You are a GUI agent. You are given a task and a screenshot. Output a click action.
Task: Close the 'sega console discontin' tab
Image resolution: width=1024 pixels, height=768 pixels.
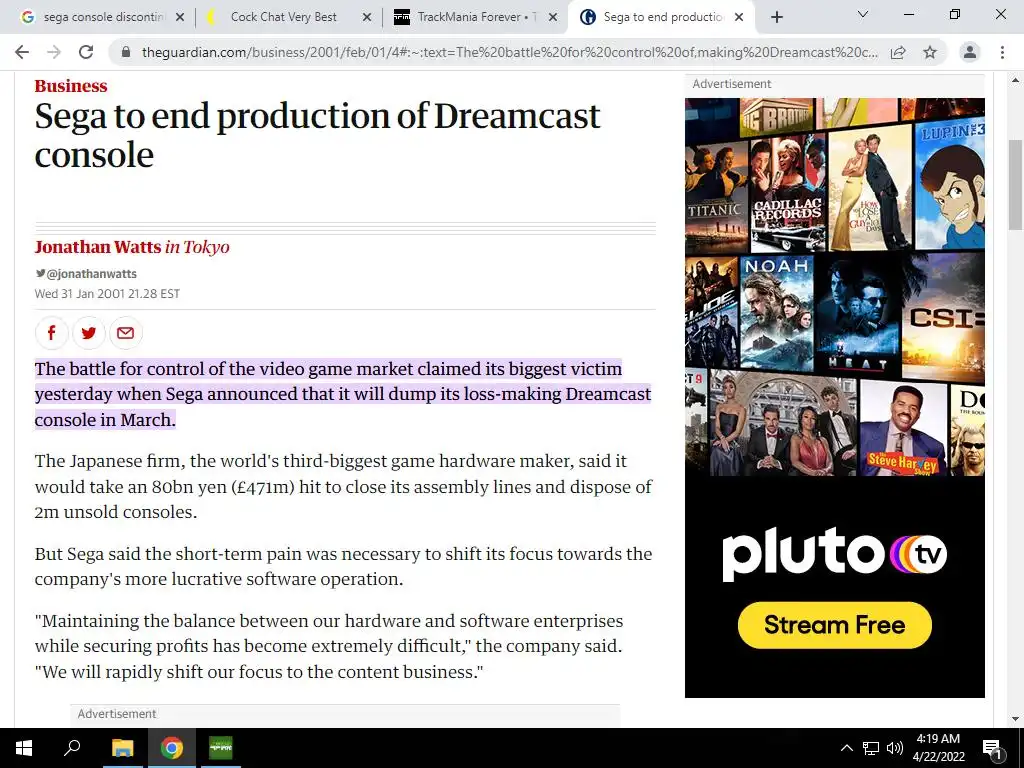[x=180, y=17]
